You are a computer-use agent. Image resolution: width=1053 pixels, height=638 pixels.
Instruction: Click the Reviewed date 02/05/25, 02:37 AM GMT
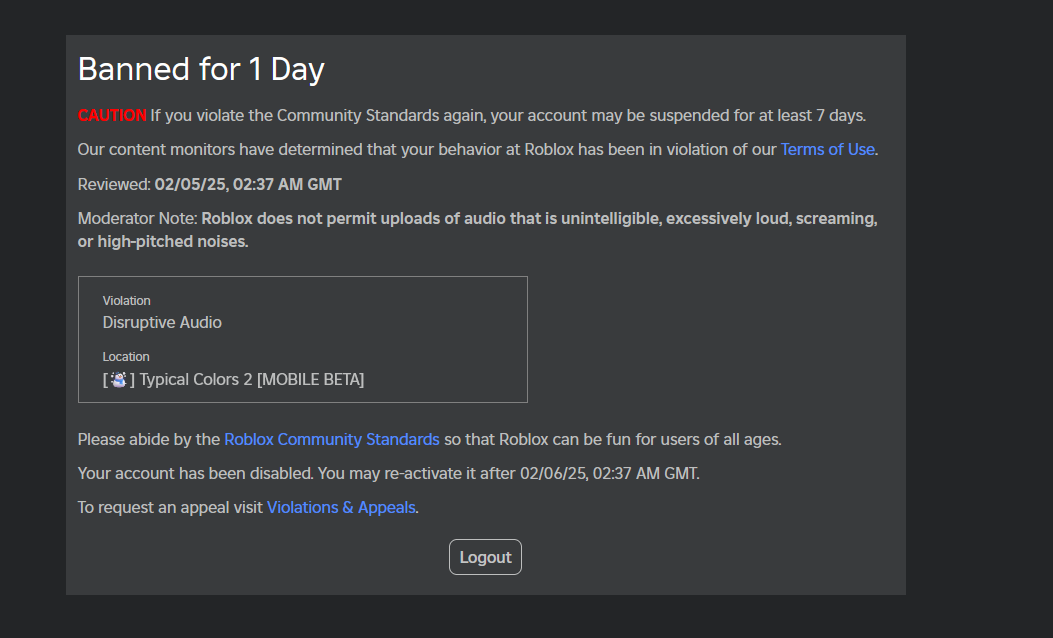248,184
